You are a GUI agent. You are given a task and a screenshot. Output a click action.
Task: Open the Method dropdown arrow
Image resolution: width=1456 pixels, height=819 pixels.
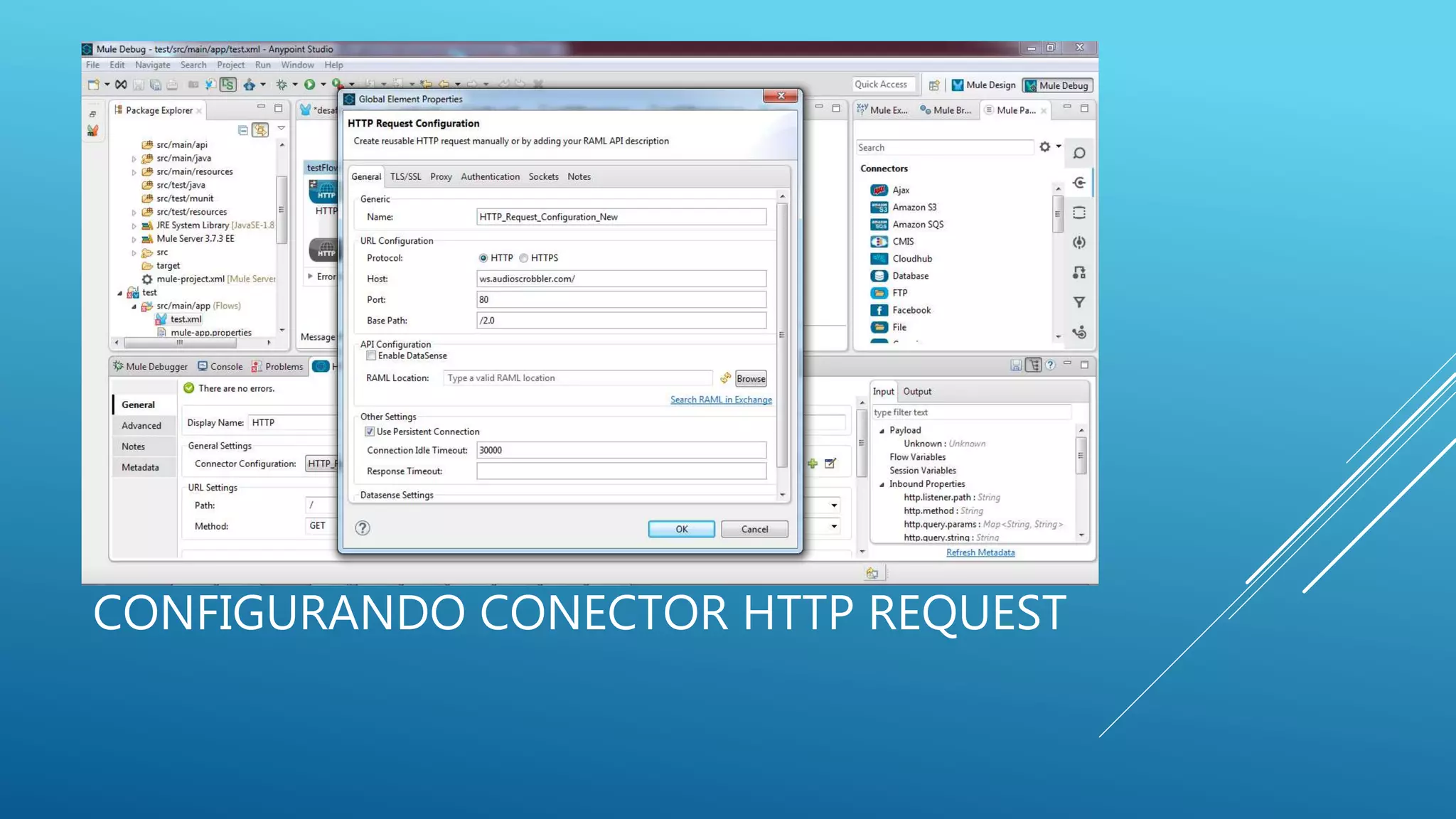tap(834, 526)
